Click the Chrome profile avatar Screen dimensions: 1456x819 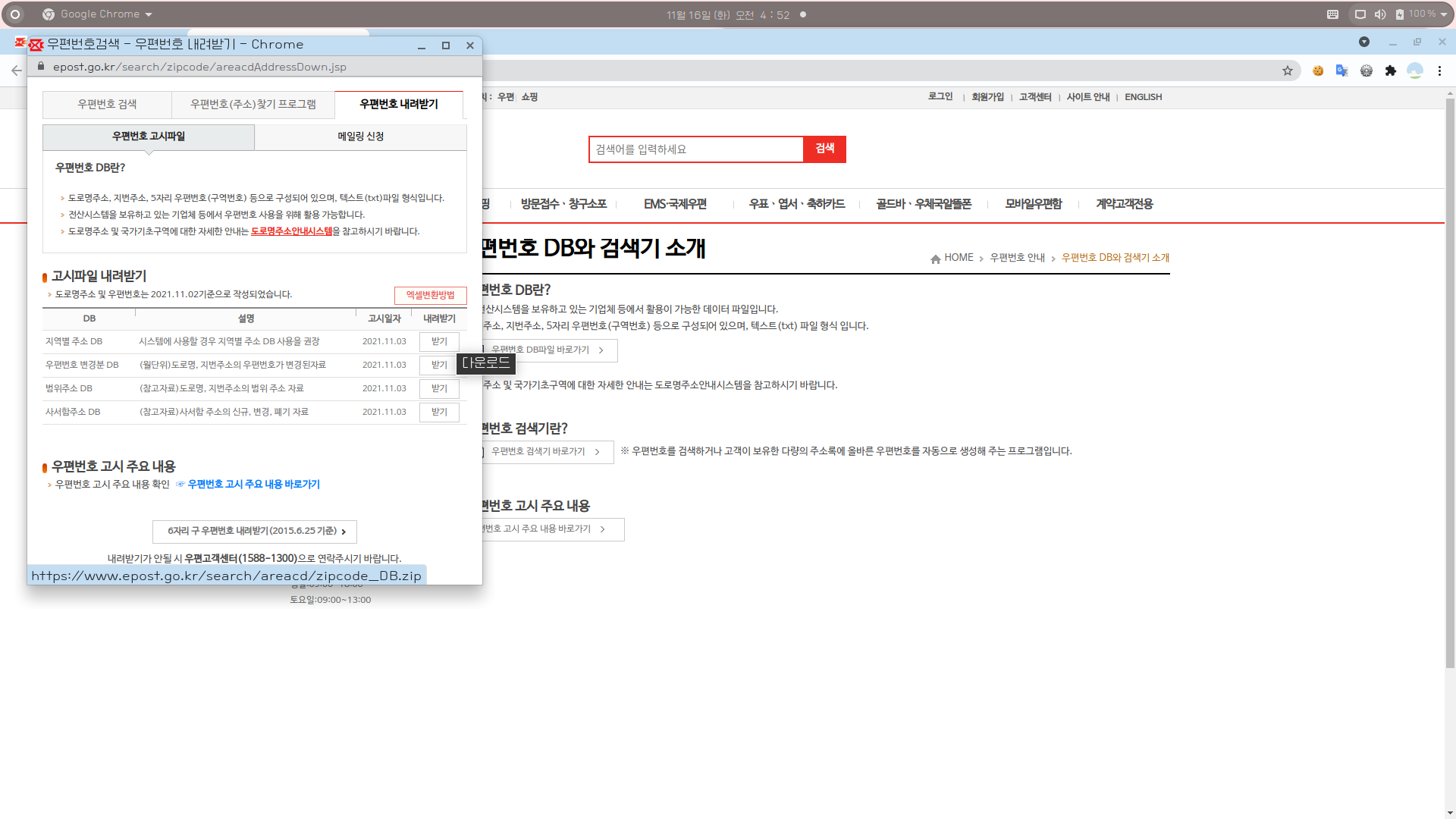pos(1414,71)
